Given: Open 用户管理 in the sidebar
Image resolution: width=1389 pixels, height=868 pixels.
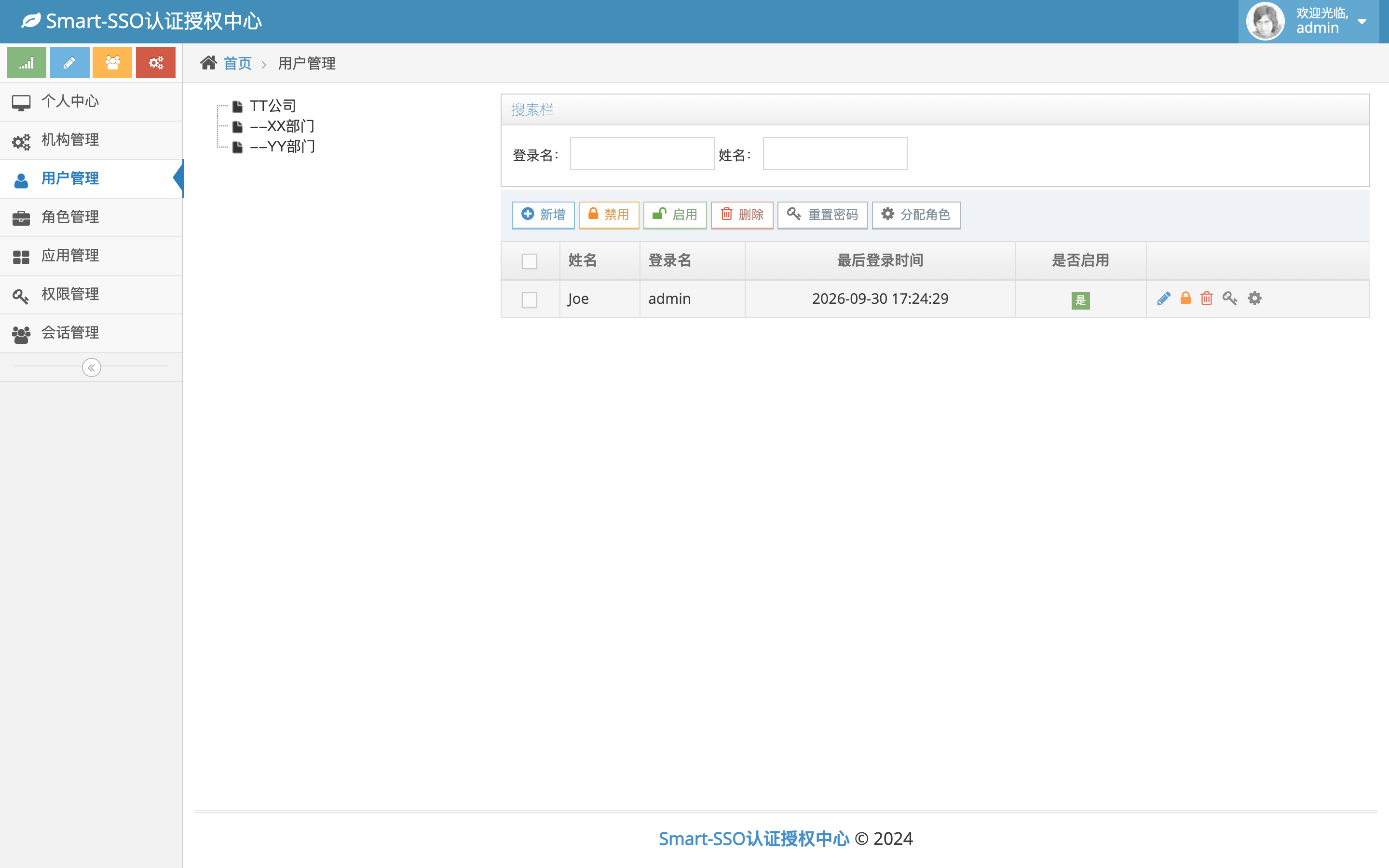Looking at the screenshot, I should point(91,178).
